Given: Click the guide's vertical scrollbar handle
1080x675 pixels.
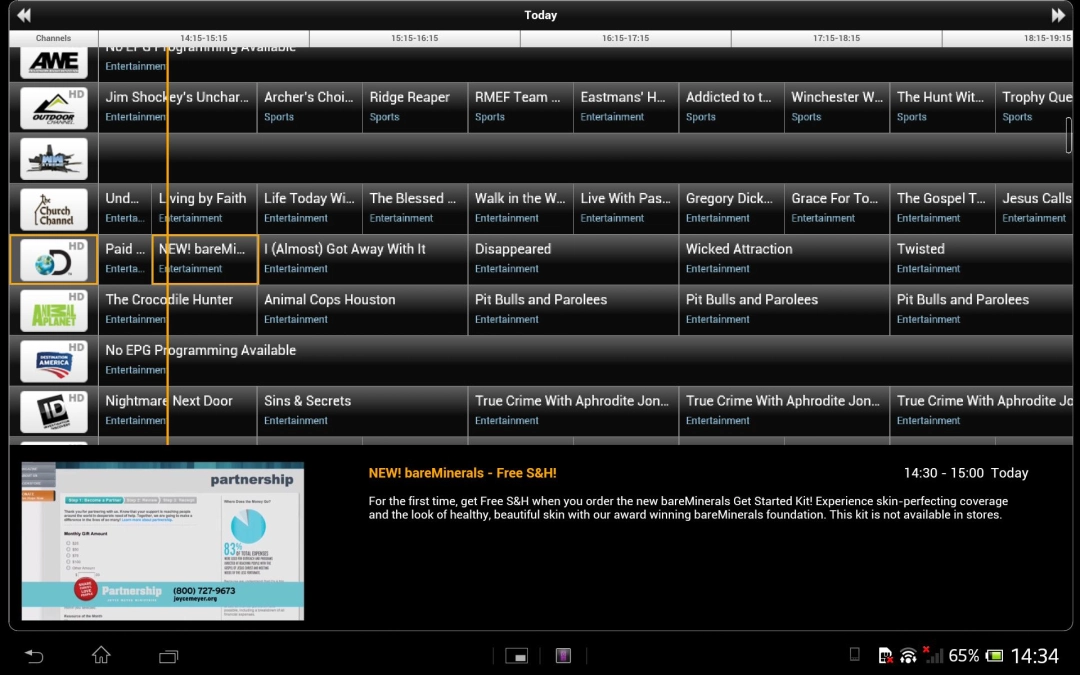Looking at the screenshot, I should click(x=1069, y=135).
